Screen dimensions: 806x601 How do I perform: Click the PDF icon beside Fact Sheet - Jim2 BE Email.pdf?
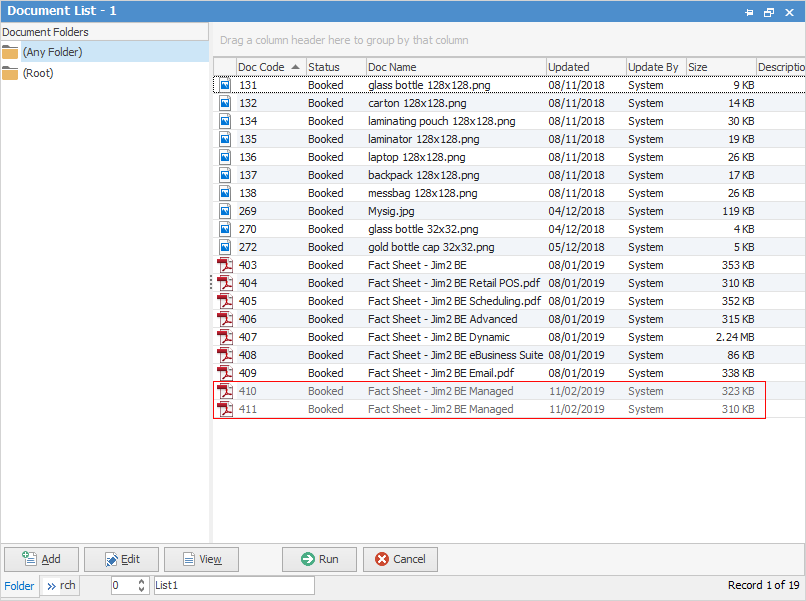point(224,373)
